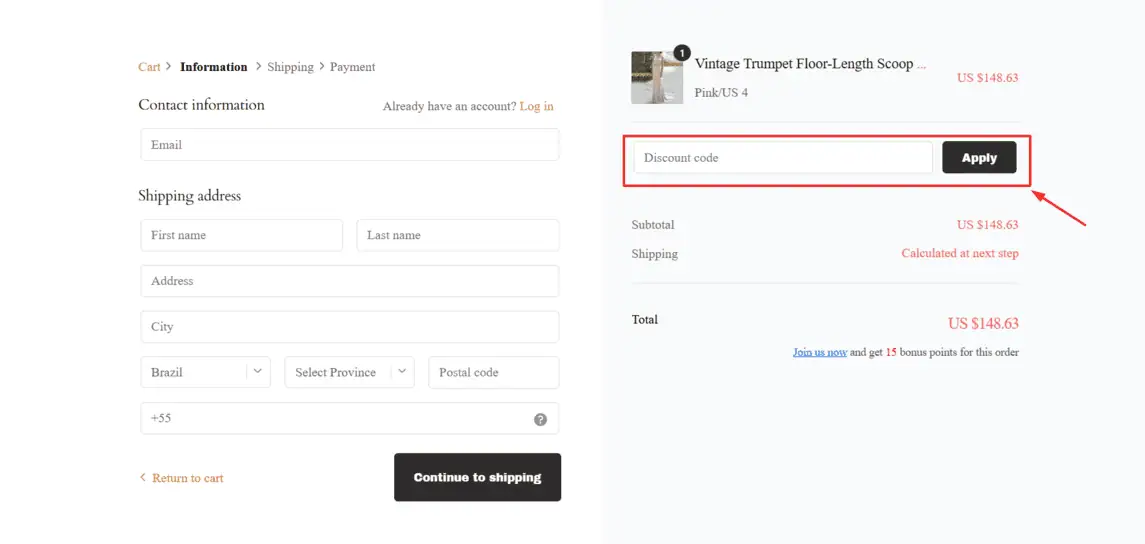
Task: Click into the Discount code field
Action: (783, 157)
